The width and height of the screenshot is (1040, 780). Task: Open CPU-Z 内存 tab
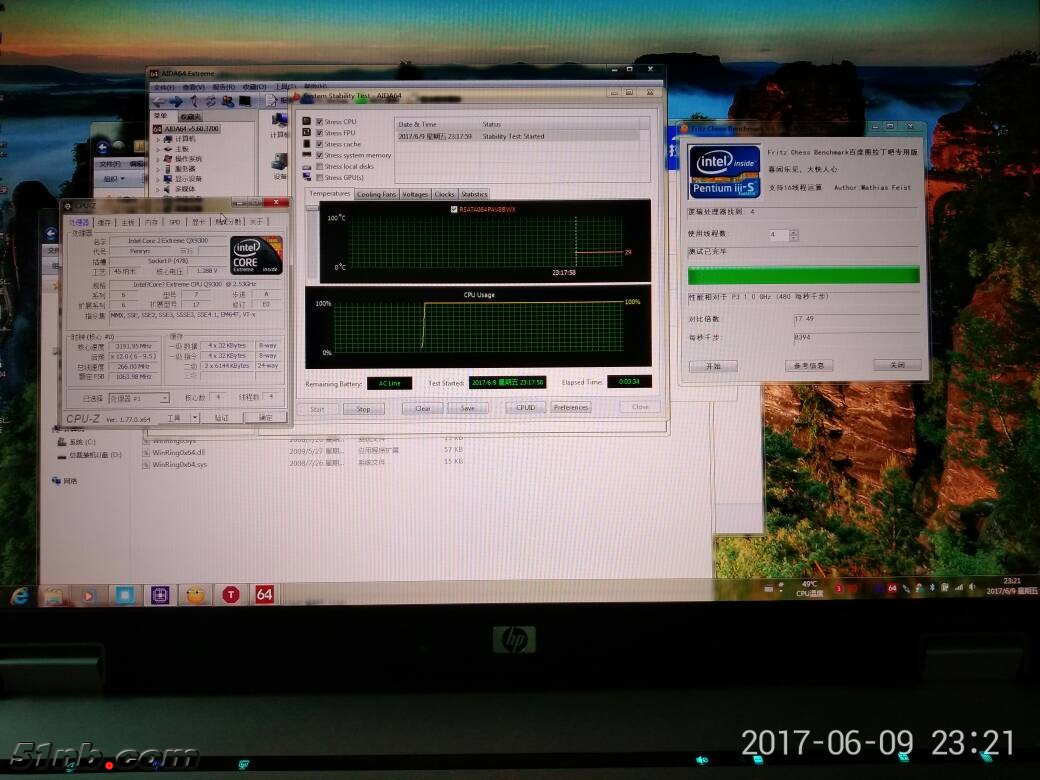click(151, 222)
